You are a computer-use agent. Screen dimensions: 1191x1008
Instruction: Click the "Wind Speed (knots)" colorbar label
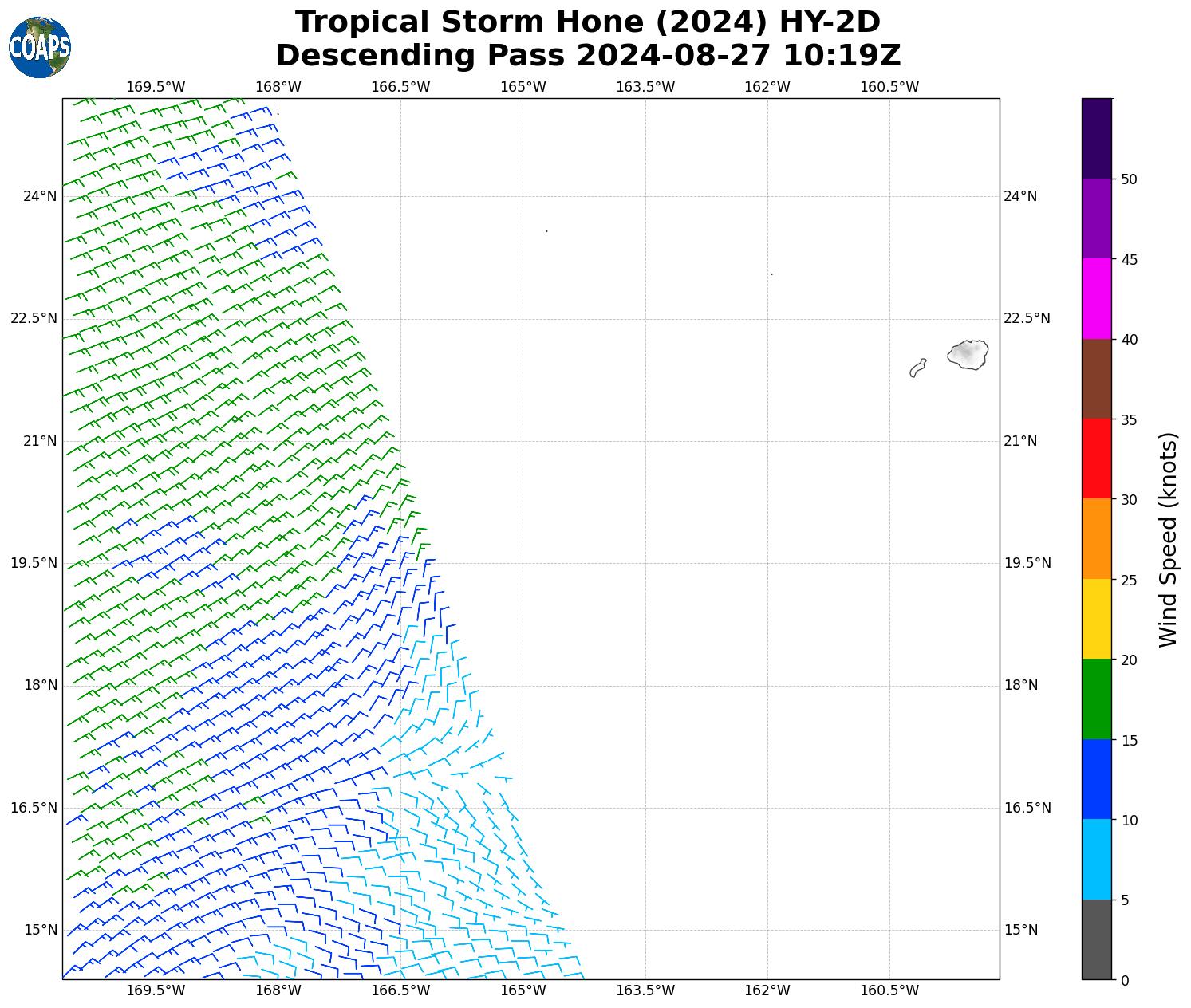point(1167,539)
